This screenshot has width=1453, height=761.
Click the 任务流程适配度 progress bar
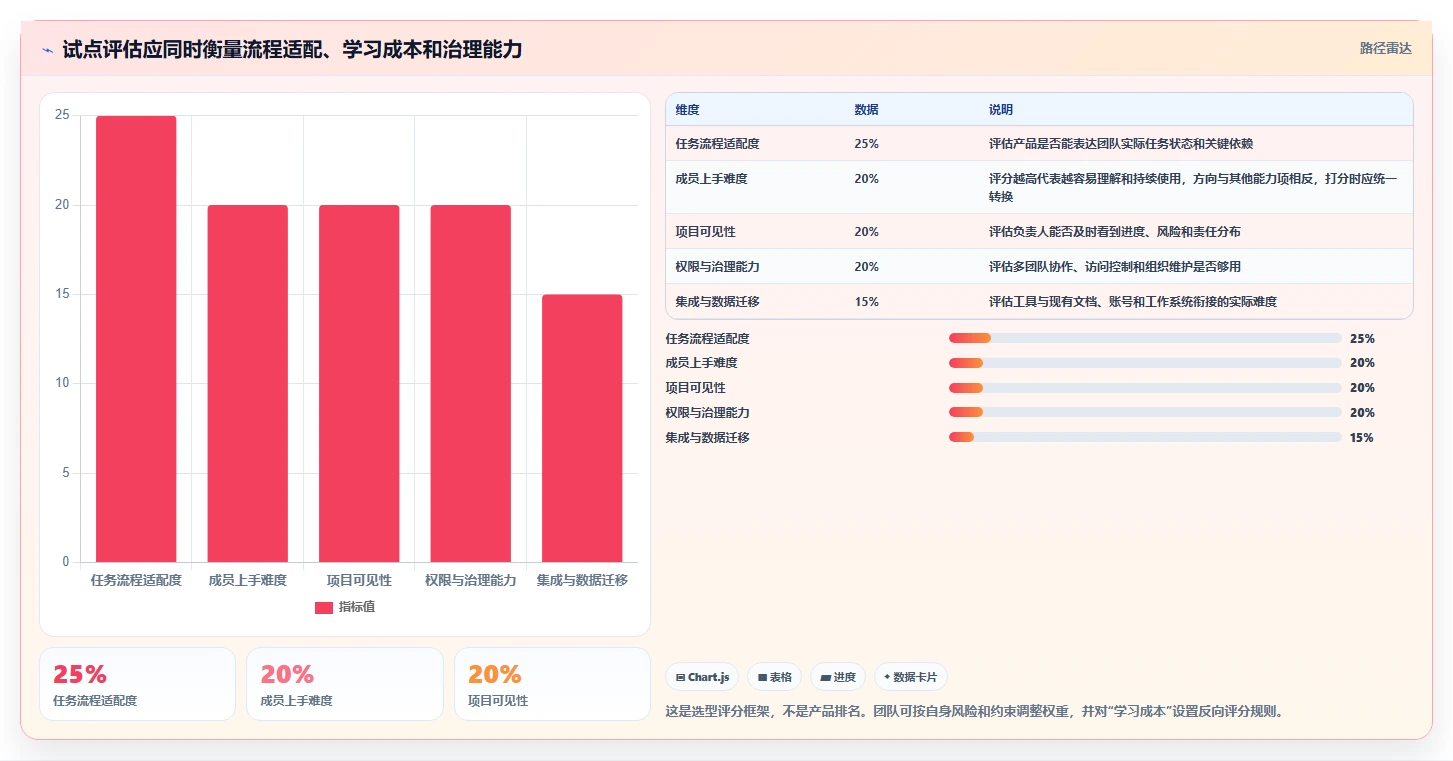1145,338
